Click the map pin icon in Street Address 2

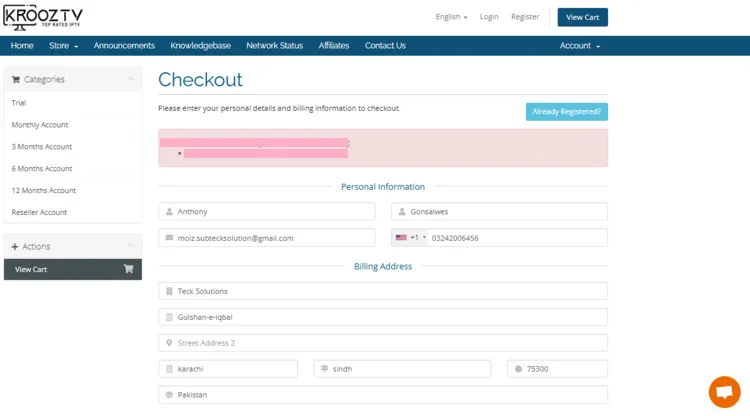(169, 343)
